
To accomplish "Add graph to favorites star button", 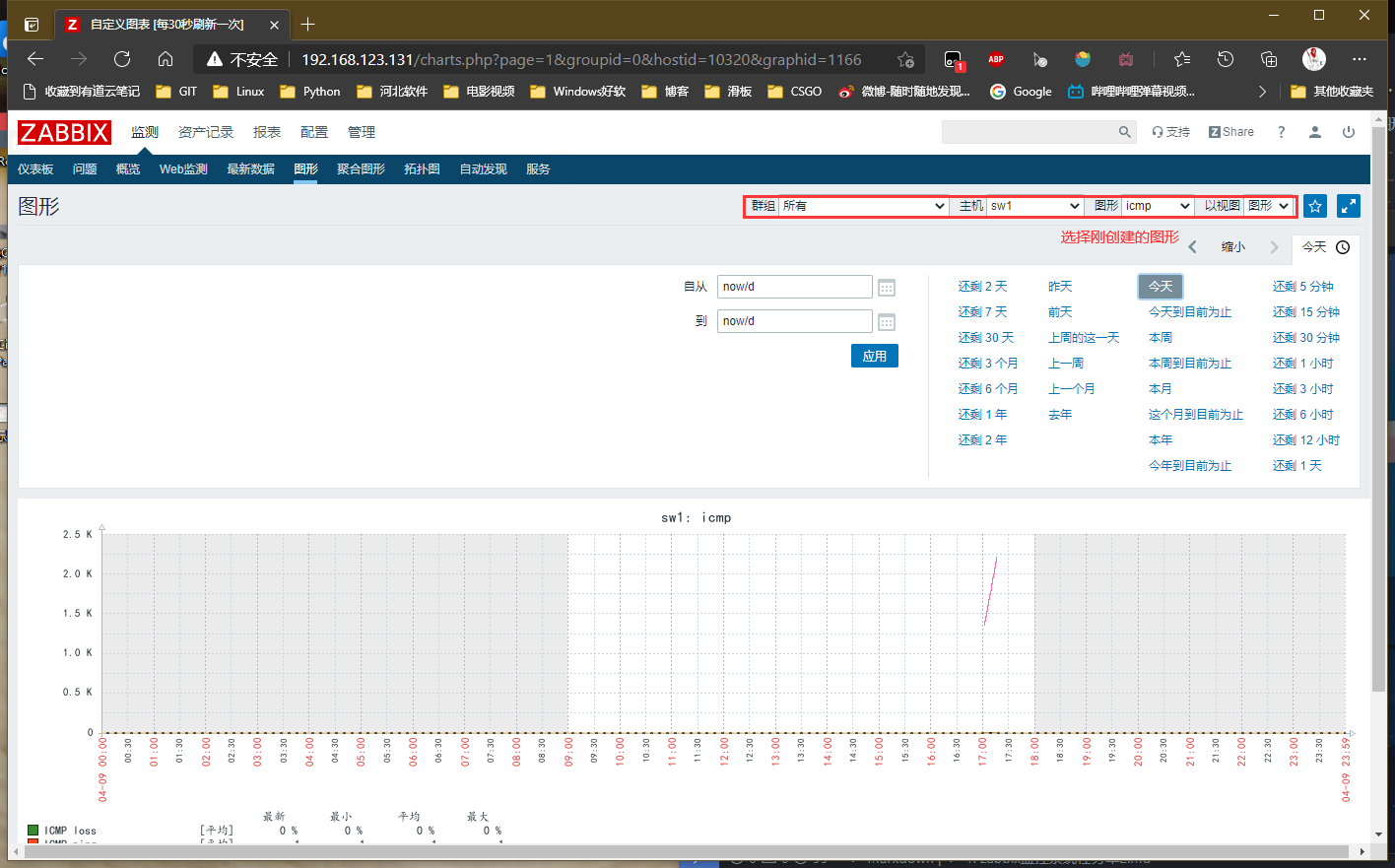I will click(x=1315, y=206).
